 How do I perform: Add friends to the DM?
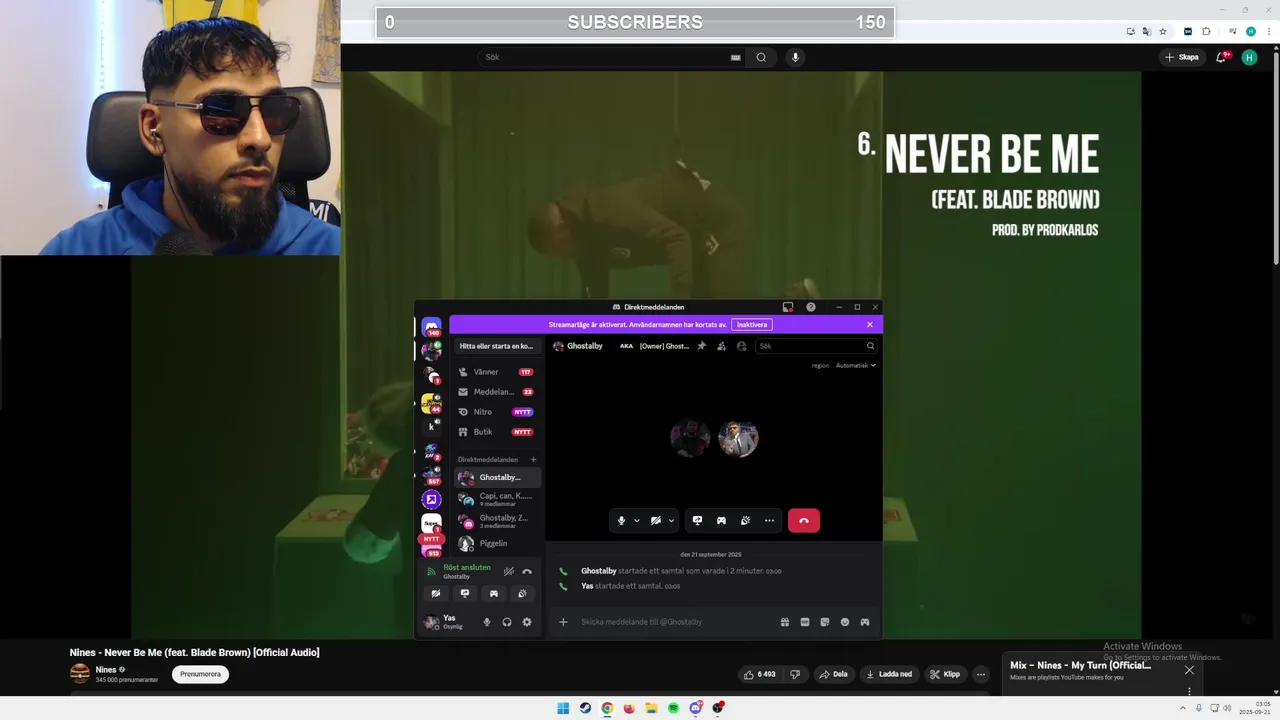tap(721, 346)
